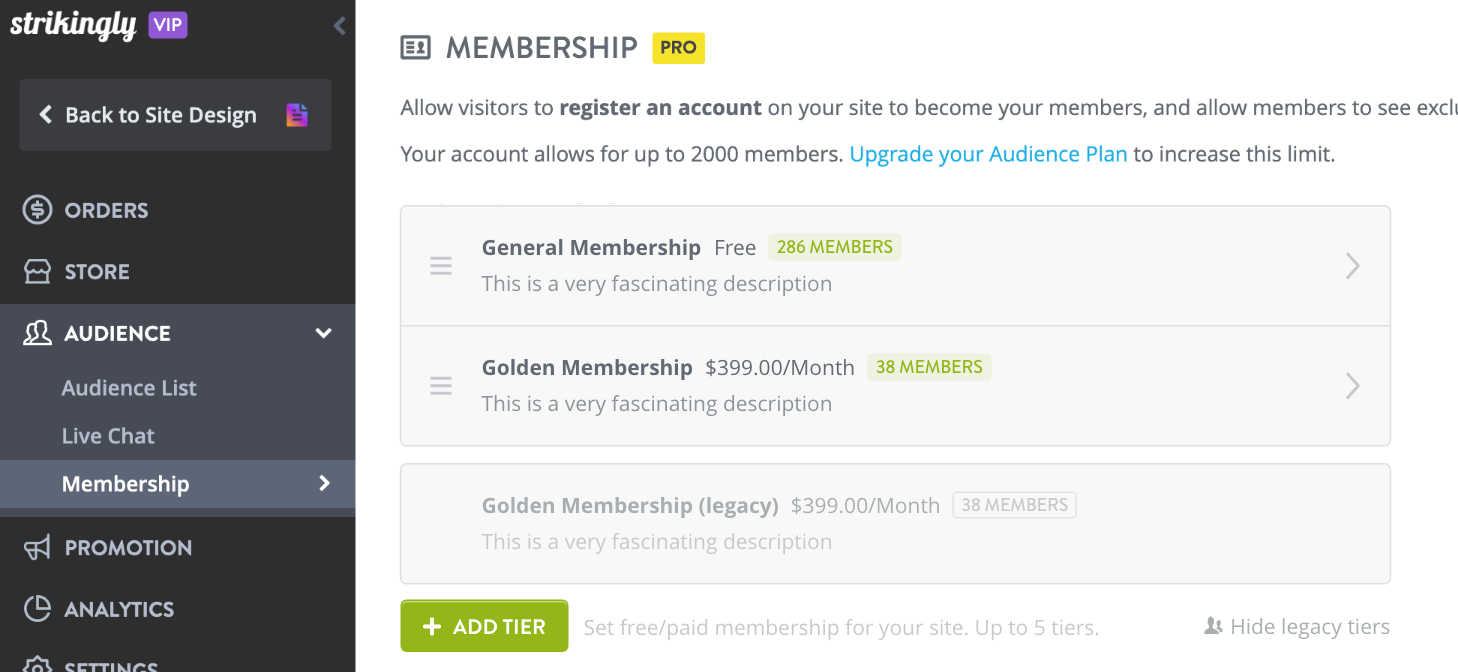Screen dimensions: 1458x672
Task: Click the Store shop icon
Action: (37, 272)
